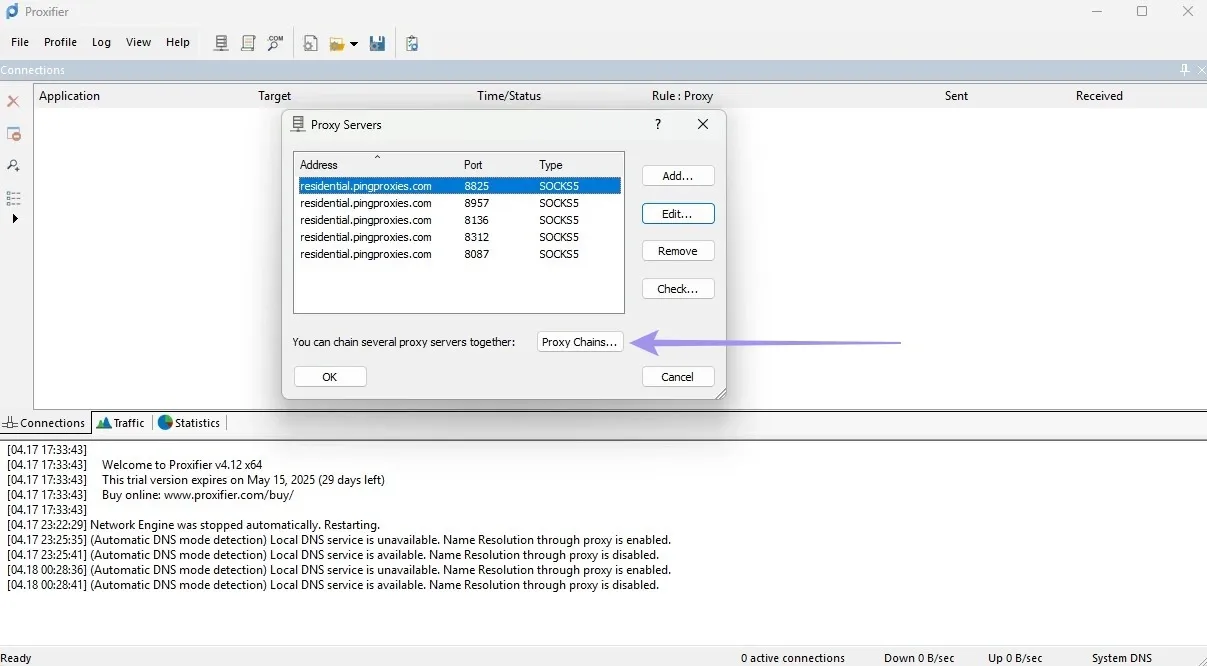Open Proxy Chains... dialog
Viewport: 1207px width, 666px height.
click(580, 342)
